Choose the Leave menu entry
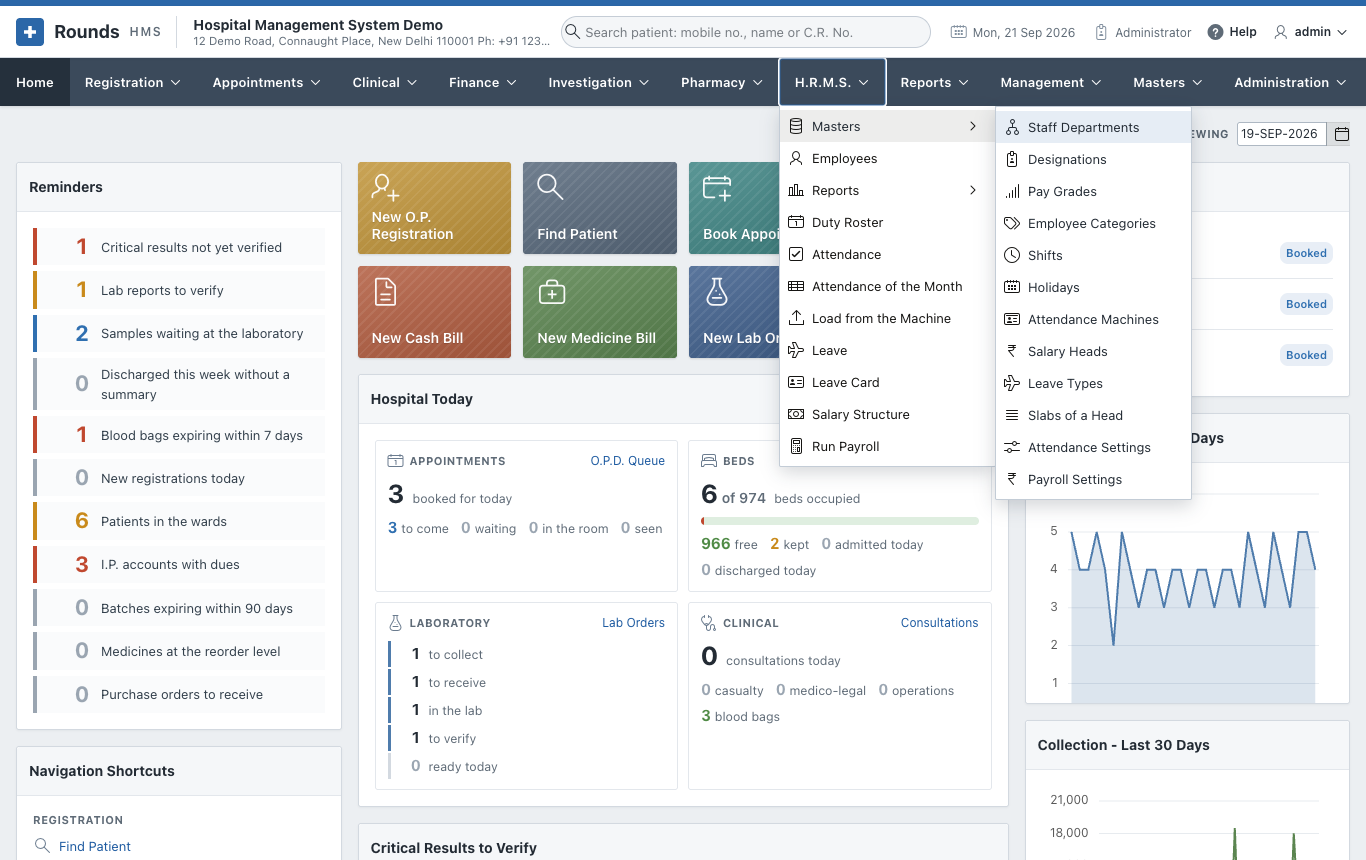Viewport: 1366px width, 860px height. [x=887, y=350]
